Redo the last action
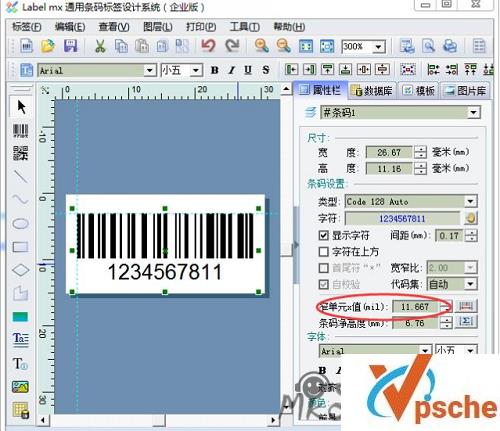 232,46
